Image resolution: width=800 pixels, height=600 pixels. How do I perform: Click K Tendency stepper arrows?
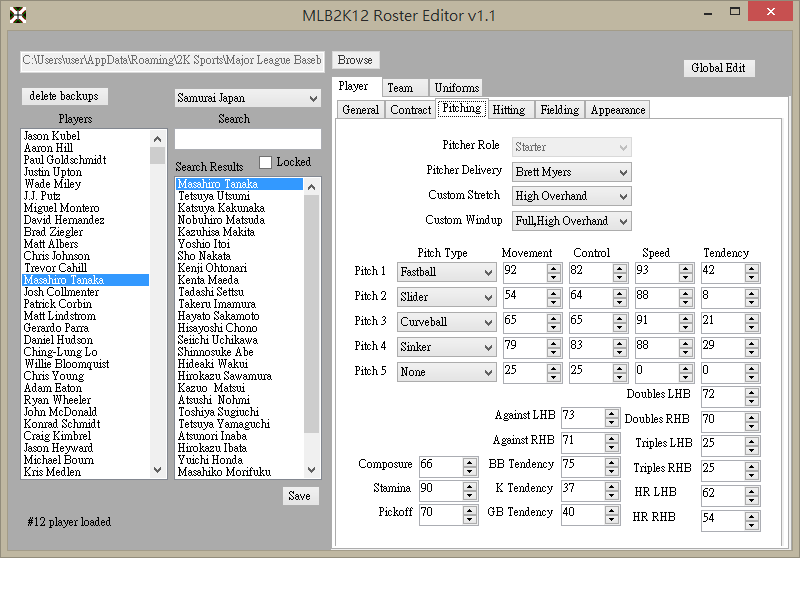[x=611, y=490]
